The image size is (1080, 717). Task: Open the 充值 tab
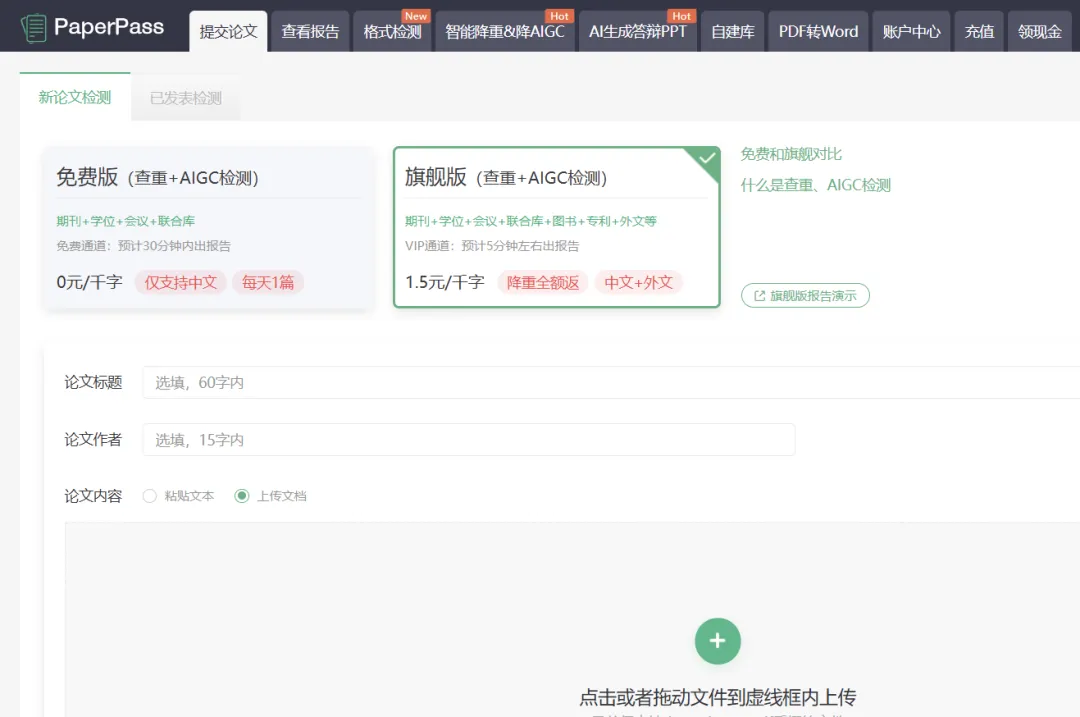(979, 32)
